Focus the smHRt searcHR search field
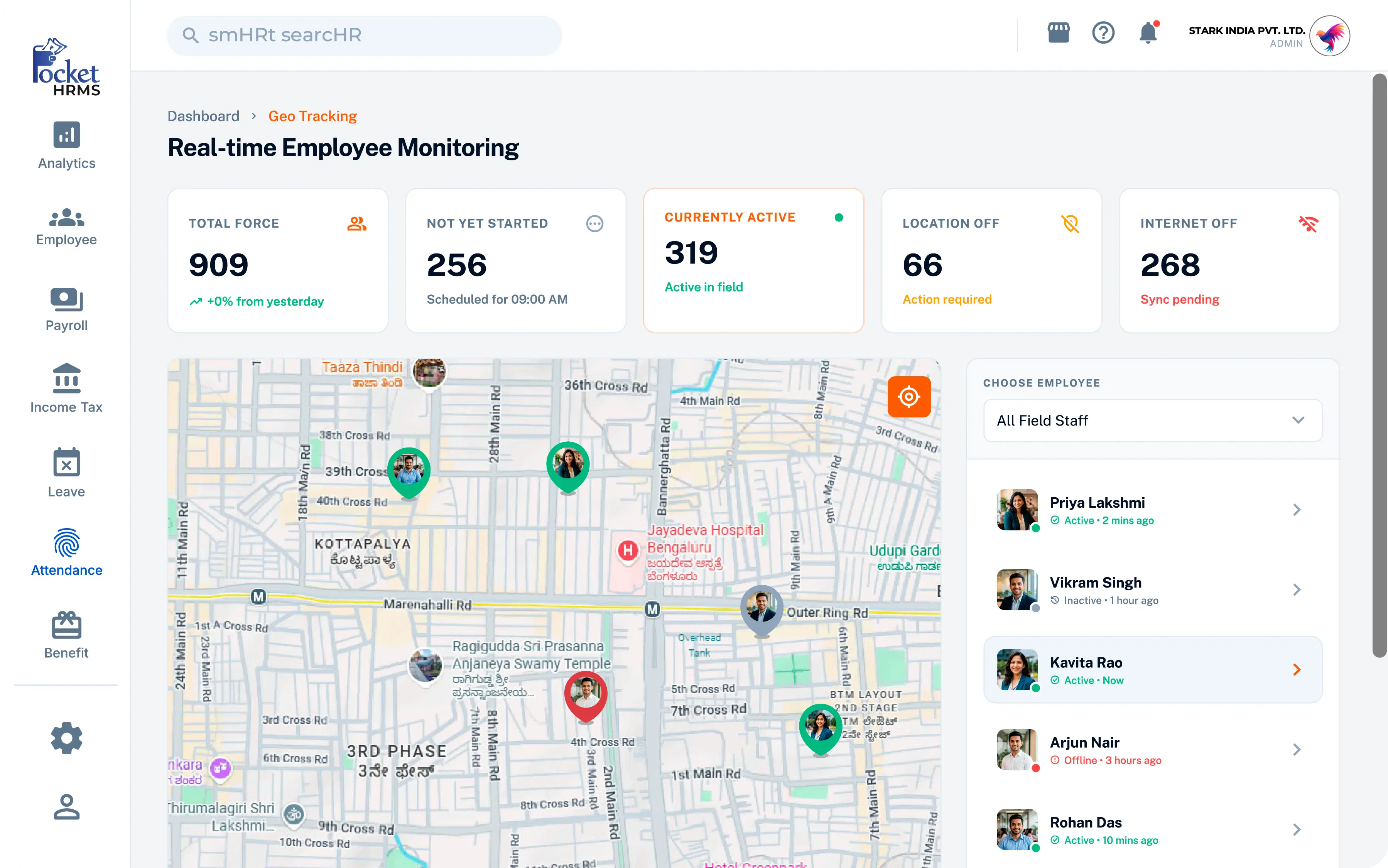 (x=364, y=35)
